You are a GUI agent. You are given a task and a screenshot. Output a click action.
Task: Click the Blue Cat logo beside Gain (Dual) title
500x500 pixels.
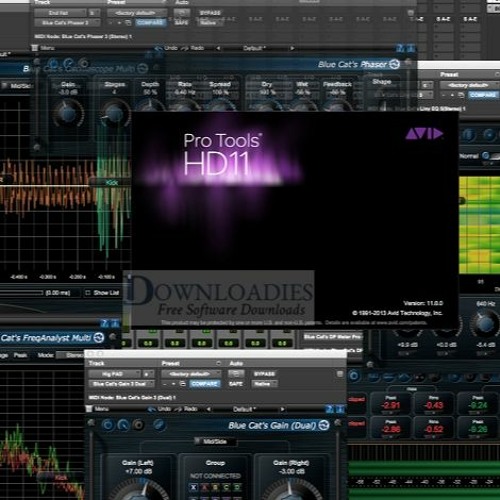coord(324,425)
